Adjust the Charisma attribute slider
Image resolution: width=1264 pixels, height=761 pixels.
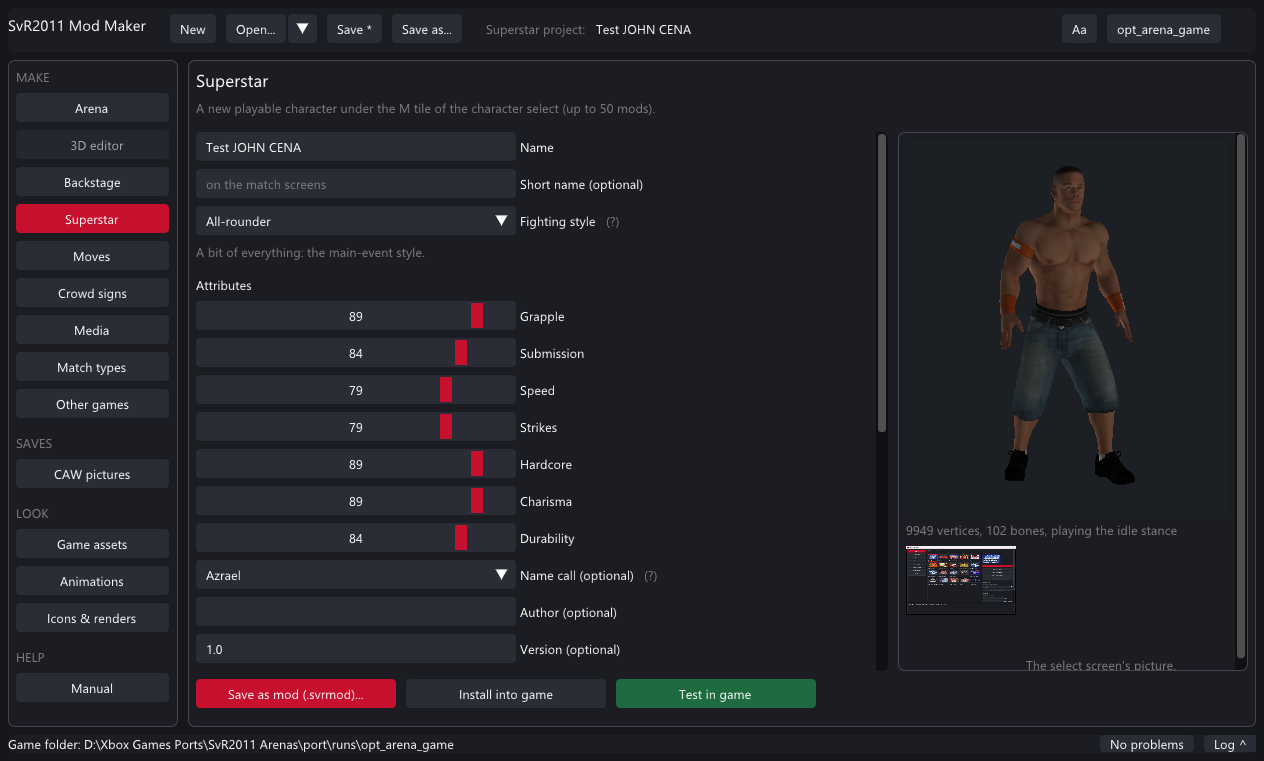pyautogui.click(x=356, y=501)
